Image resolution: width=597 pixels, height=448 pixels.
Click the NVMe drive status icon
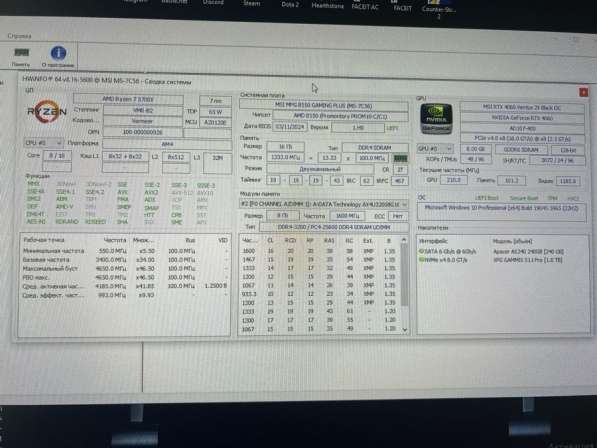(421, 260)
